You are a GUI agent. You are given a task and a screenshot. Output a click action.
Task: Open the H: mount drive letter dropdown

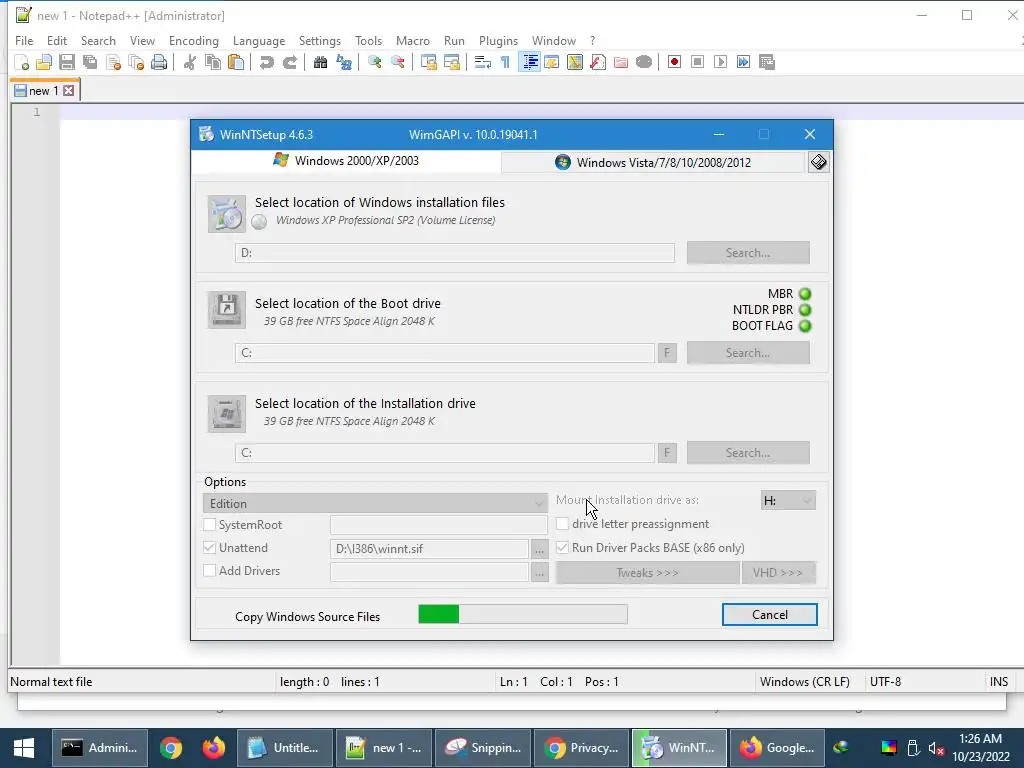tap(788, 500)
